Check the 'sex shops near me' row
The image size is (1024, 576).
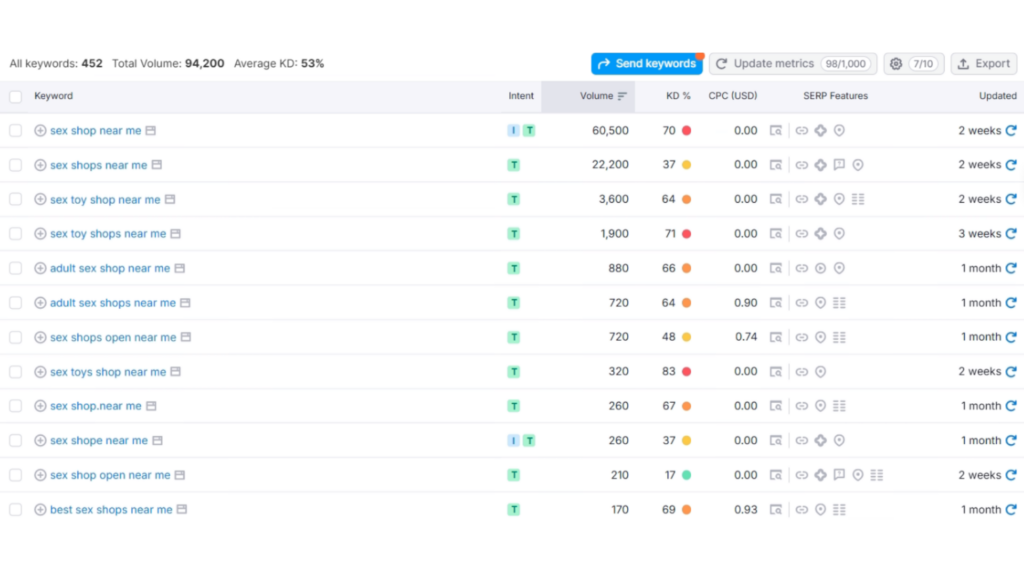coord(16,165)
